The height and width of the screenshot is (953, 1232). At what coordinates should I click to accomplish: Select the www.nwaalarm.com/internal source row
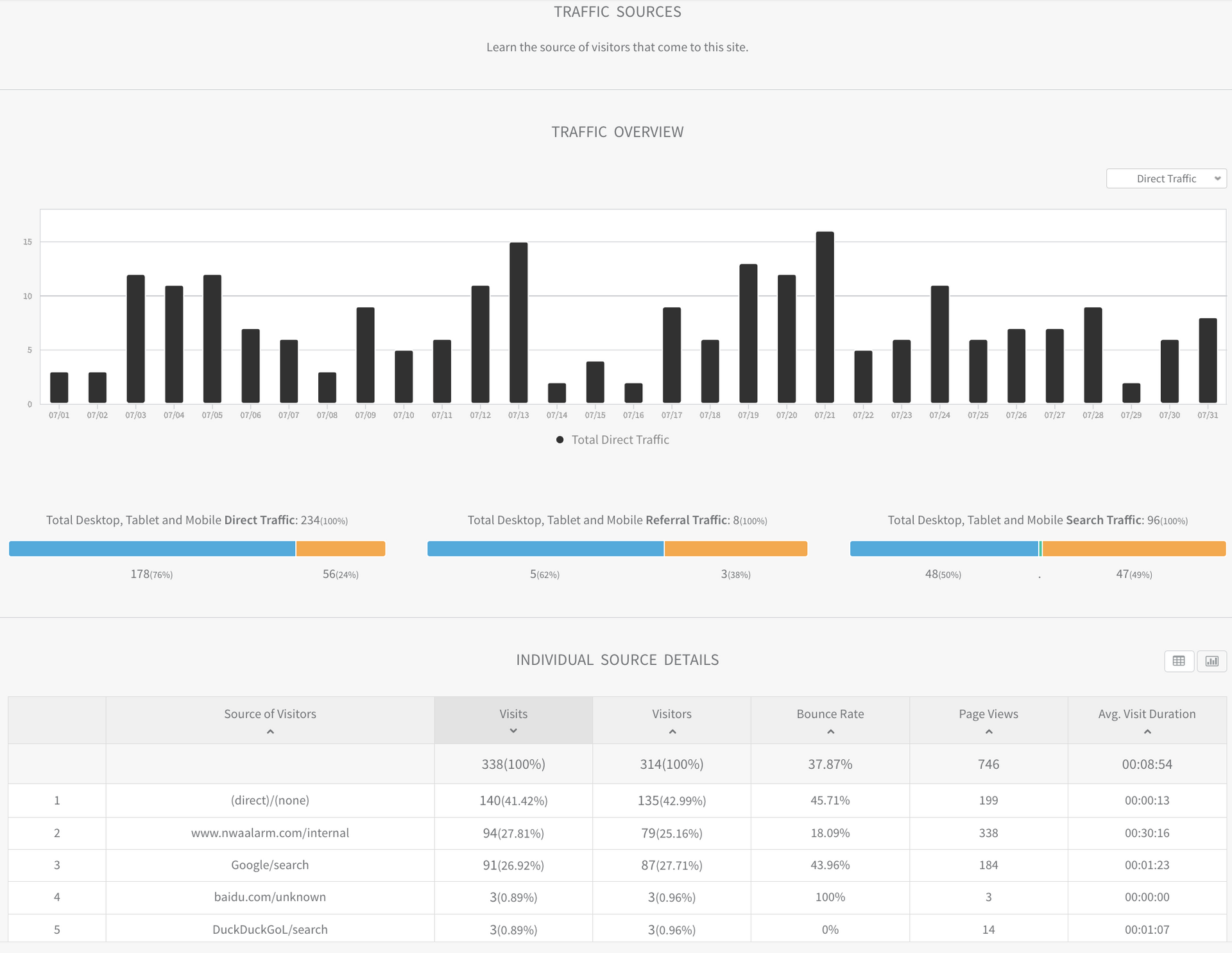[x=270, y=833]
